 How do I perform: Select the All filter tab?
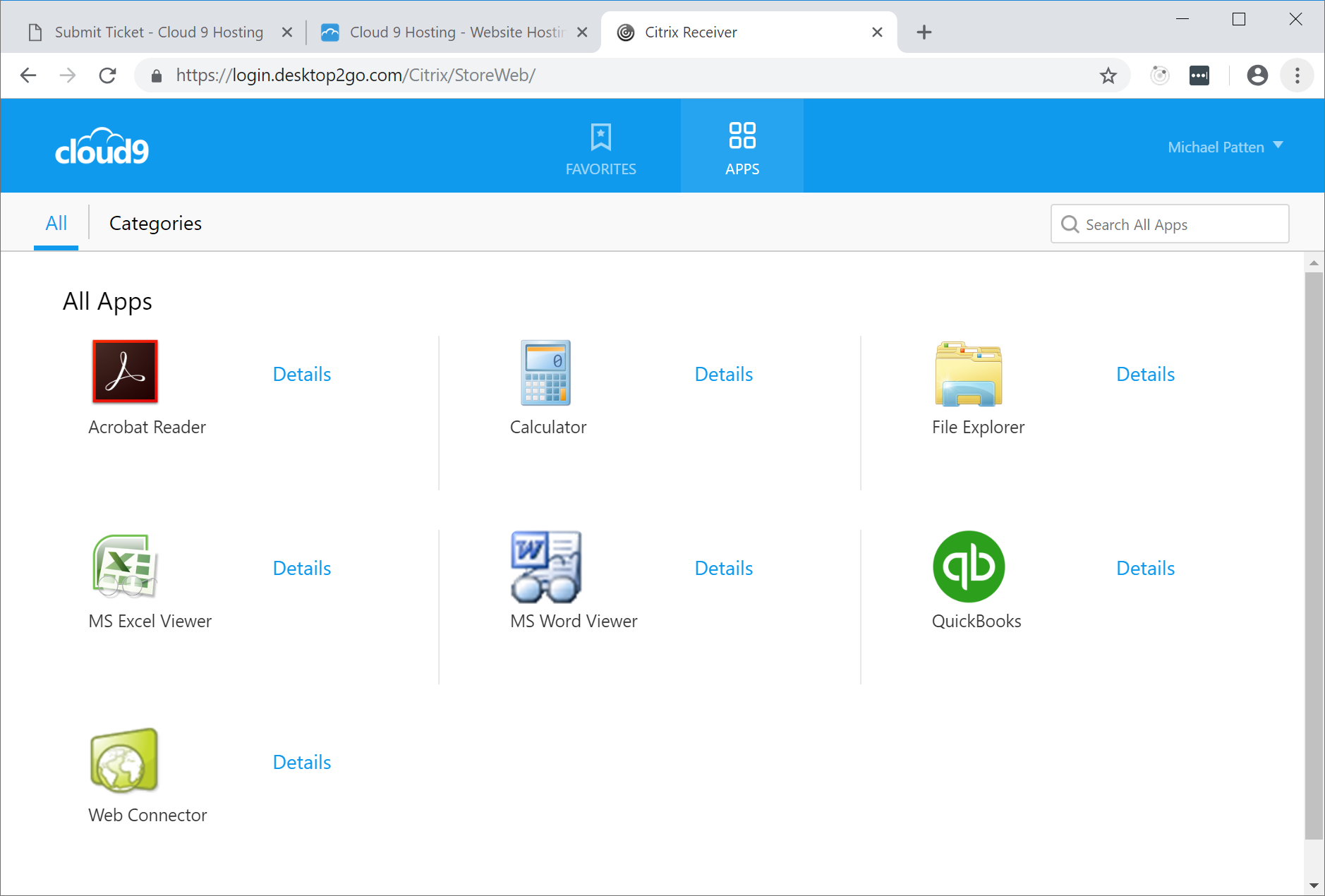coord(56,223)
